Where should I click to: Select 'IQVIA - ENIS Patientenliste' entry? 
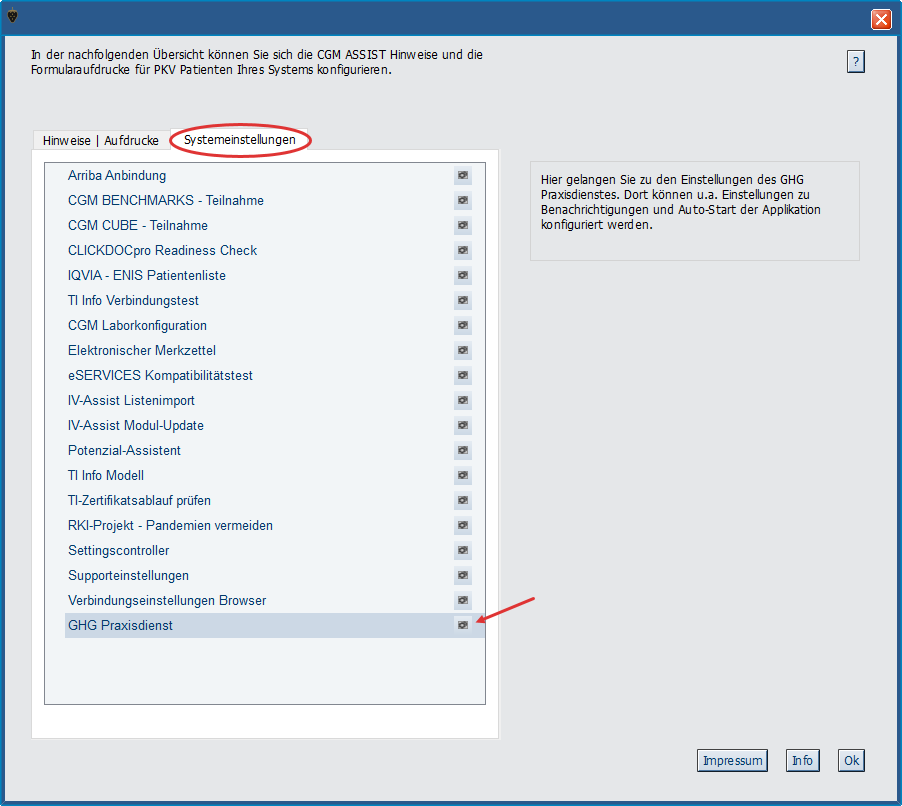pyautogui.click(x=275, y=276)
